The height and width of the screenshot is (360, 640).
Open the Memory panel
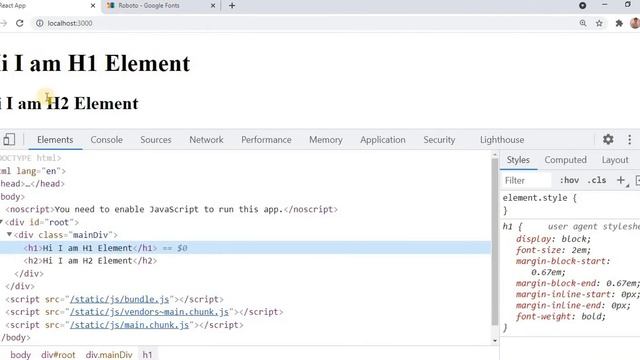[x=325, y=140]
